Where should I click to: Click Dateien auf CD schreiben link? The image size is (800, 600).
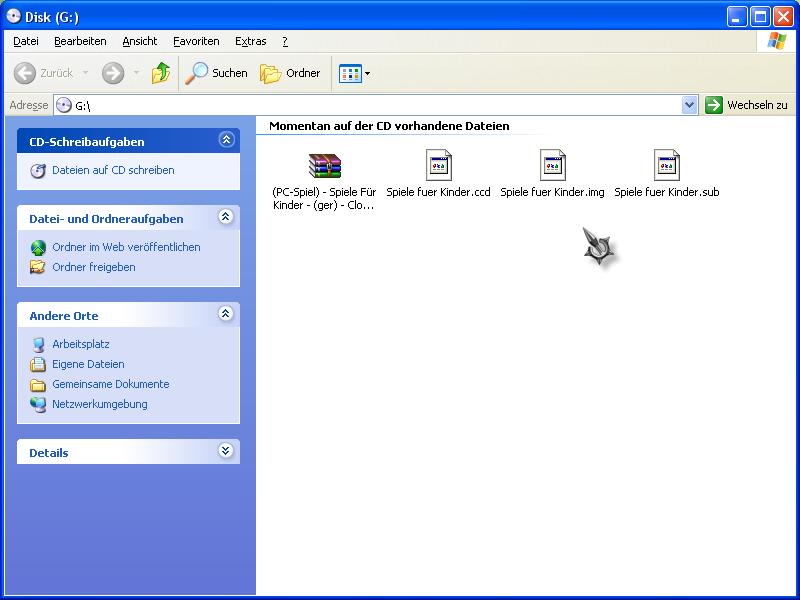[113, 170]
